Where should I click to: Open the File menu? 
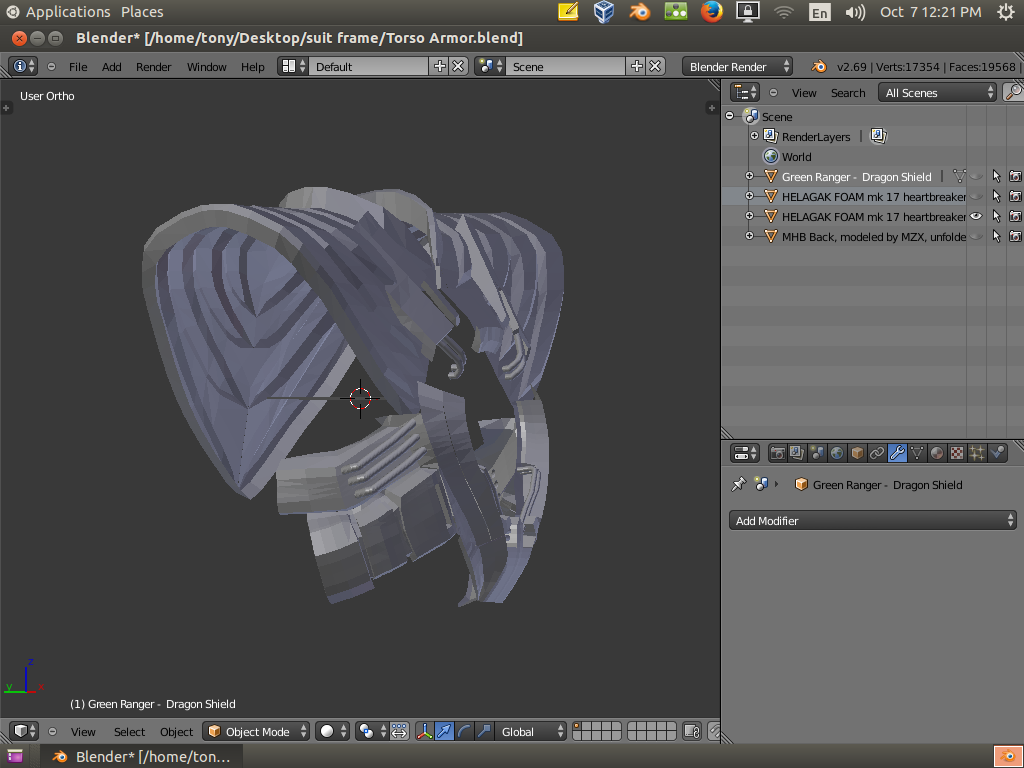click(78, 67)
